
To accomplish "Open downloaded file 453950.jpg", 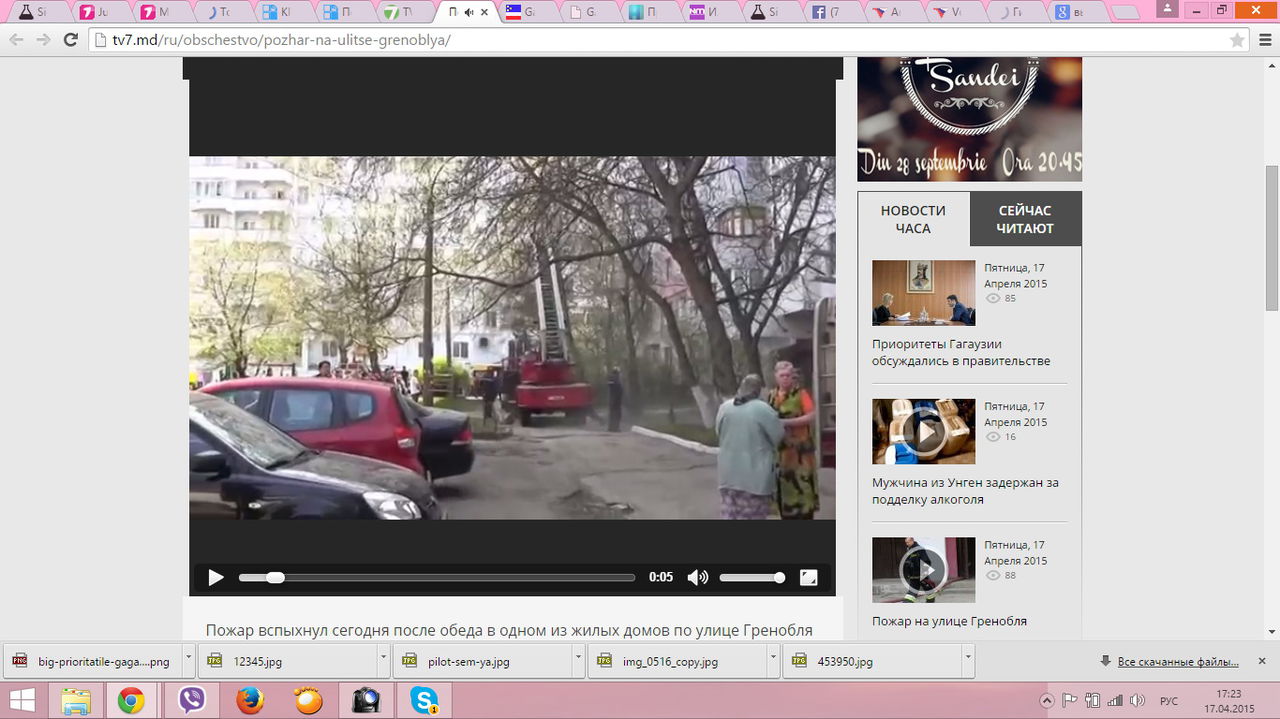I will [x=872, y=661].
